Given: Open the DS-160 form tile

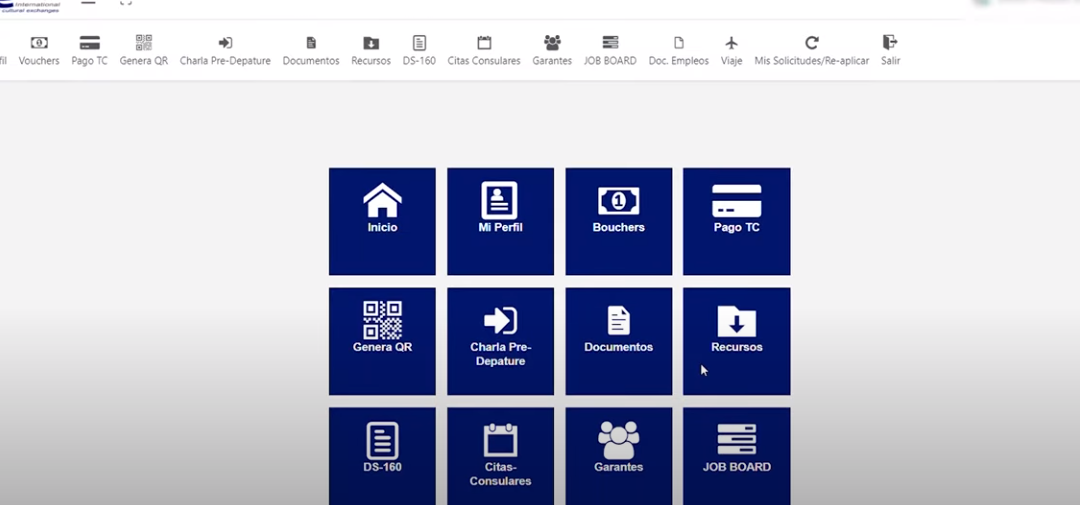Looking at the screenshot, I should [x=382, y=455].
